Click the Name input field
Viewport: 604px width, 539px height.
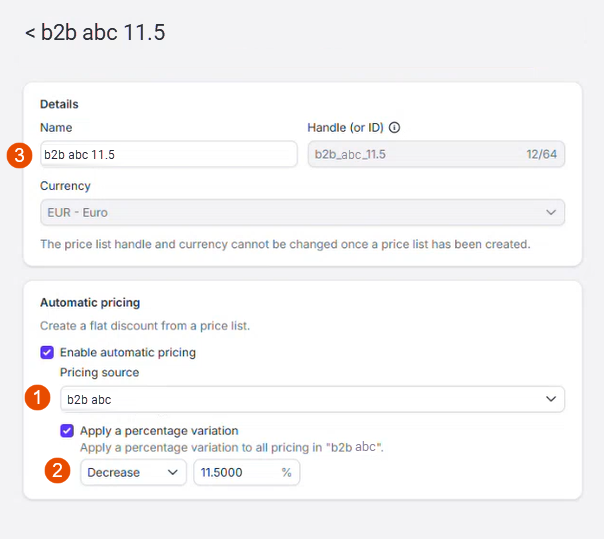pos(169,154)
